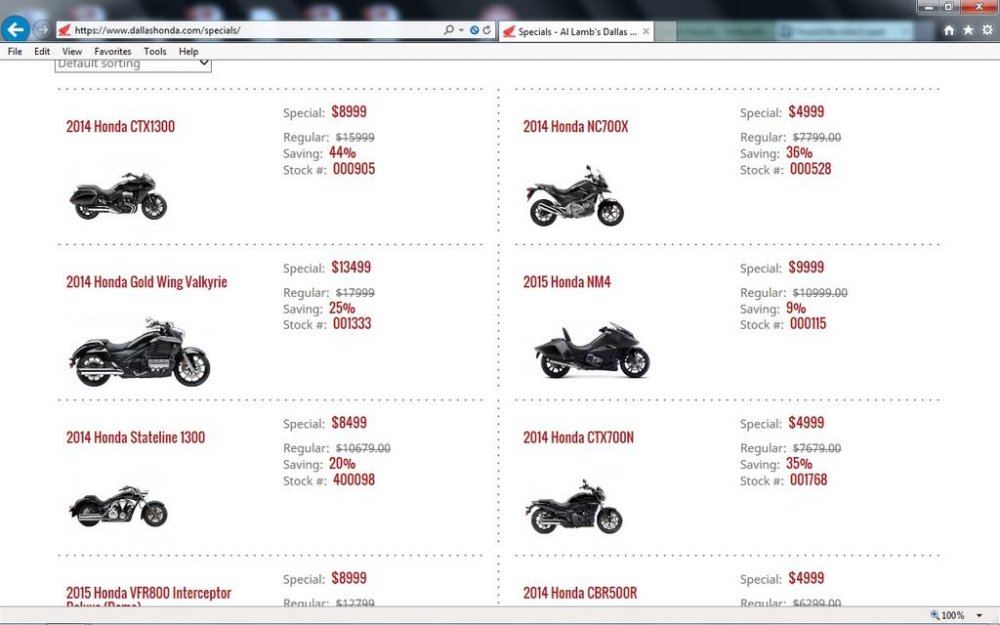The width and height of the screenshot is (1000, 625).
Task: Switch to the Specials - Al Lamb's tab
Action: pyautogui.click(x=575, y=31)
